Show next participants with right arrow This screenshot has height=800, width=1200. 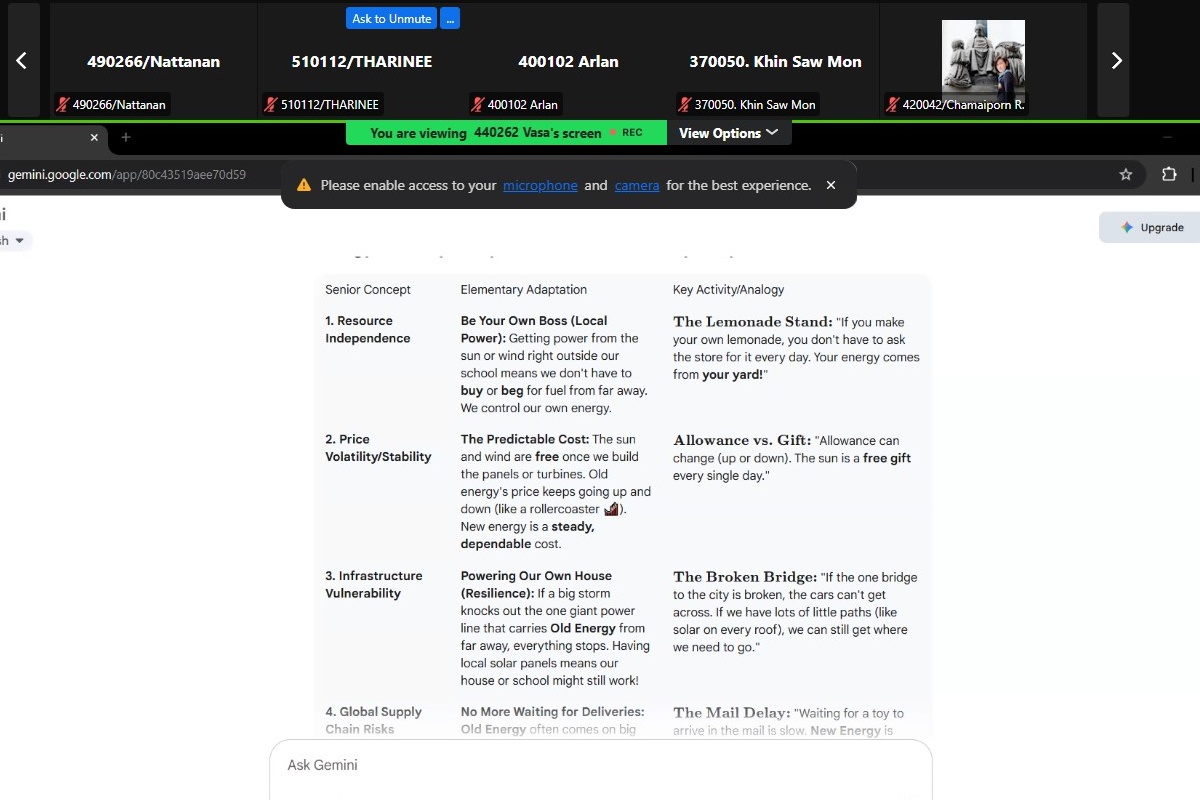[x=1116, y=60]
